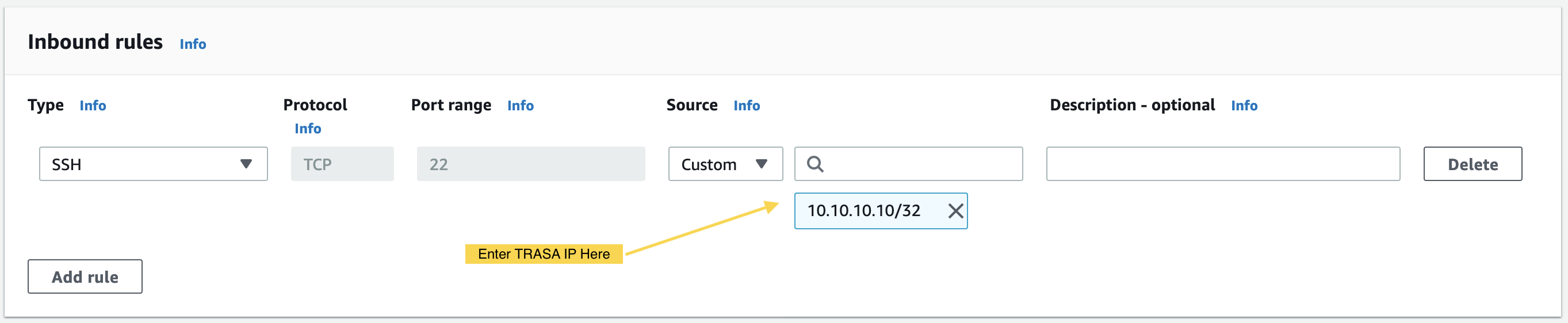The height and width of the screenshot is (323, 1568).
Task: Click the disabled TCP protocol field
Action: [x=342, y=164]
